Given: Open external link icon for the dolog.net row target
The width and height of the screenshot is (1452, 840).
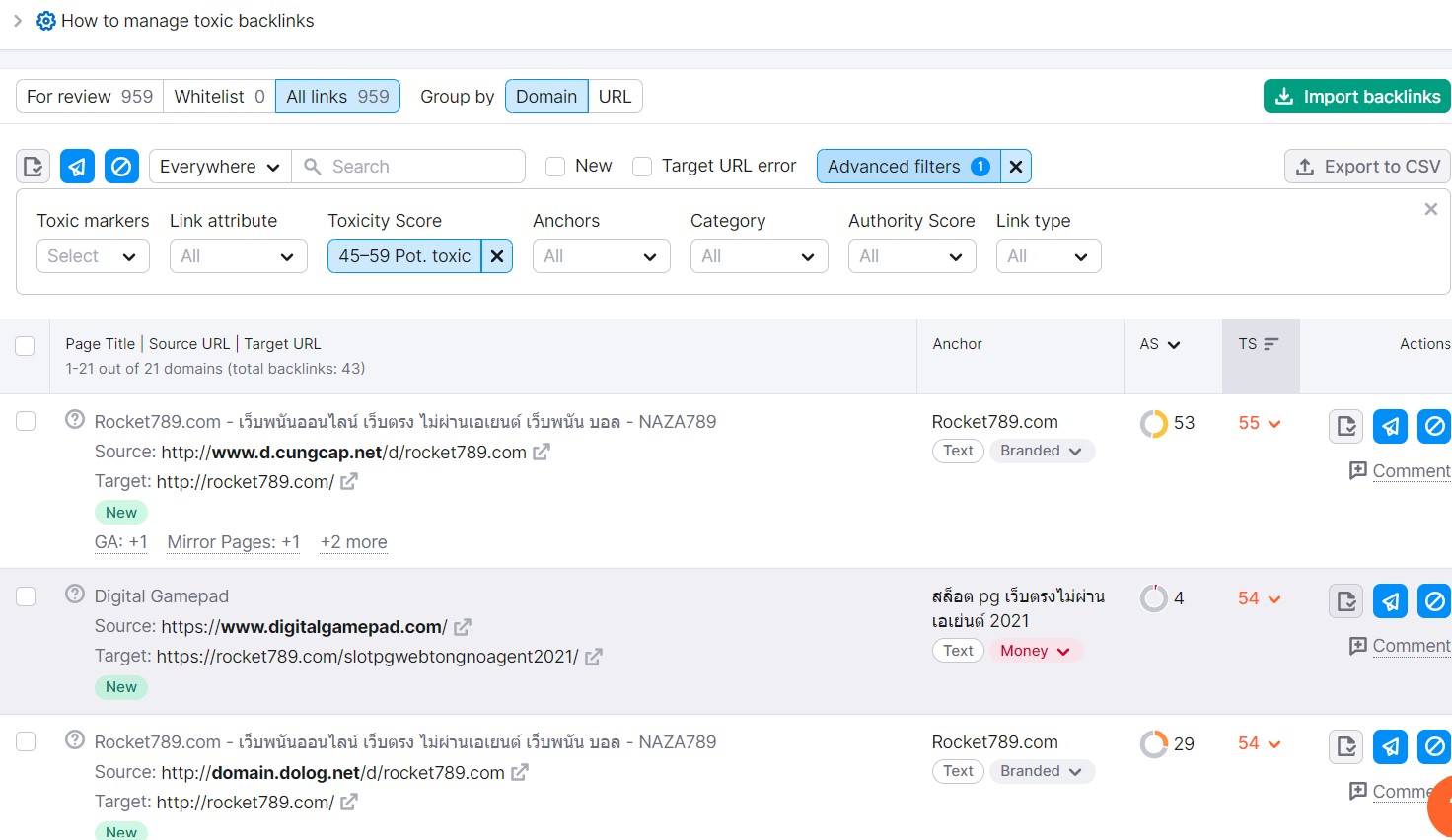Looking at the screenshot, I should [x=349, y=803].
